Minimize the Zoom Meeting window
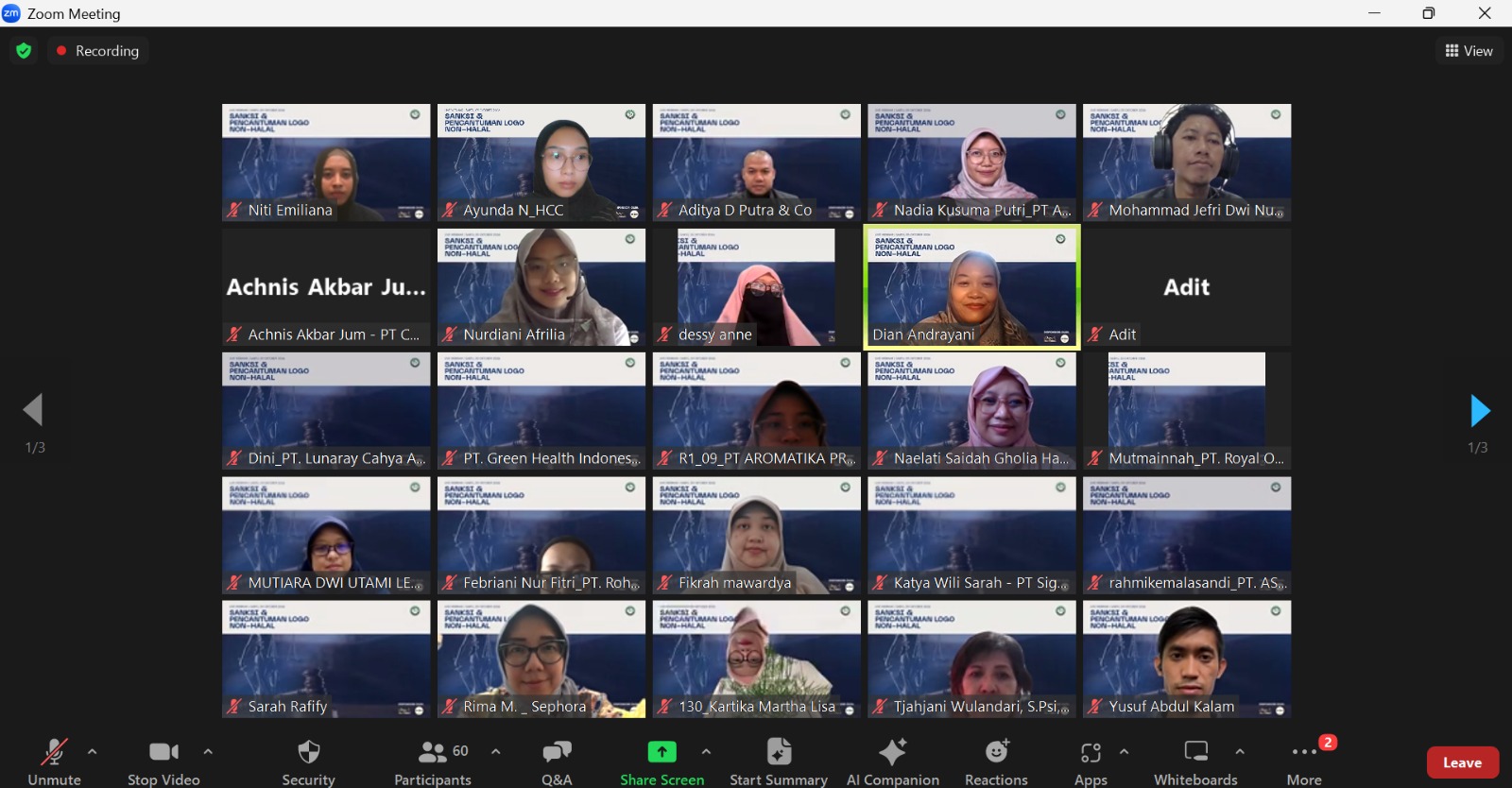Screen dimensions: 1512x788 pos(1374,13)
